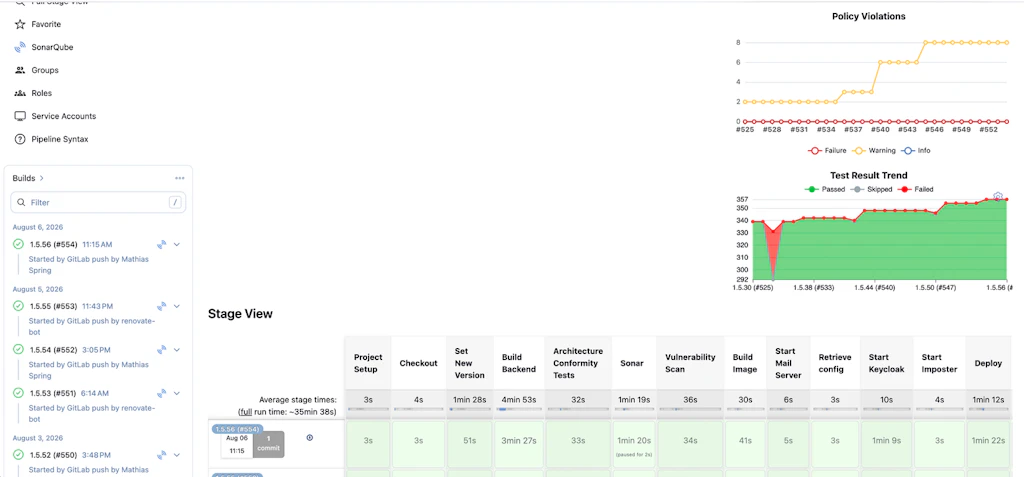Open dropdown arrow for build #551
This screenshot has height=477, width=1024.
(177, 393)
